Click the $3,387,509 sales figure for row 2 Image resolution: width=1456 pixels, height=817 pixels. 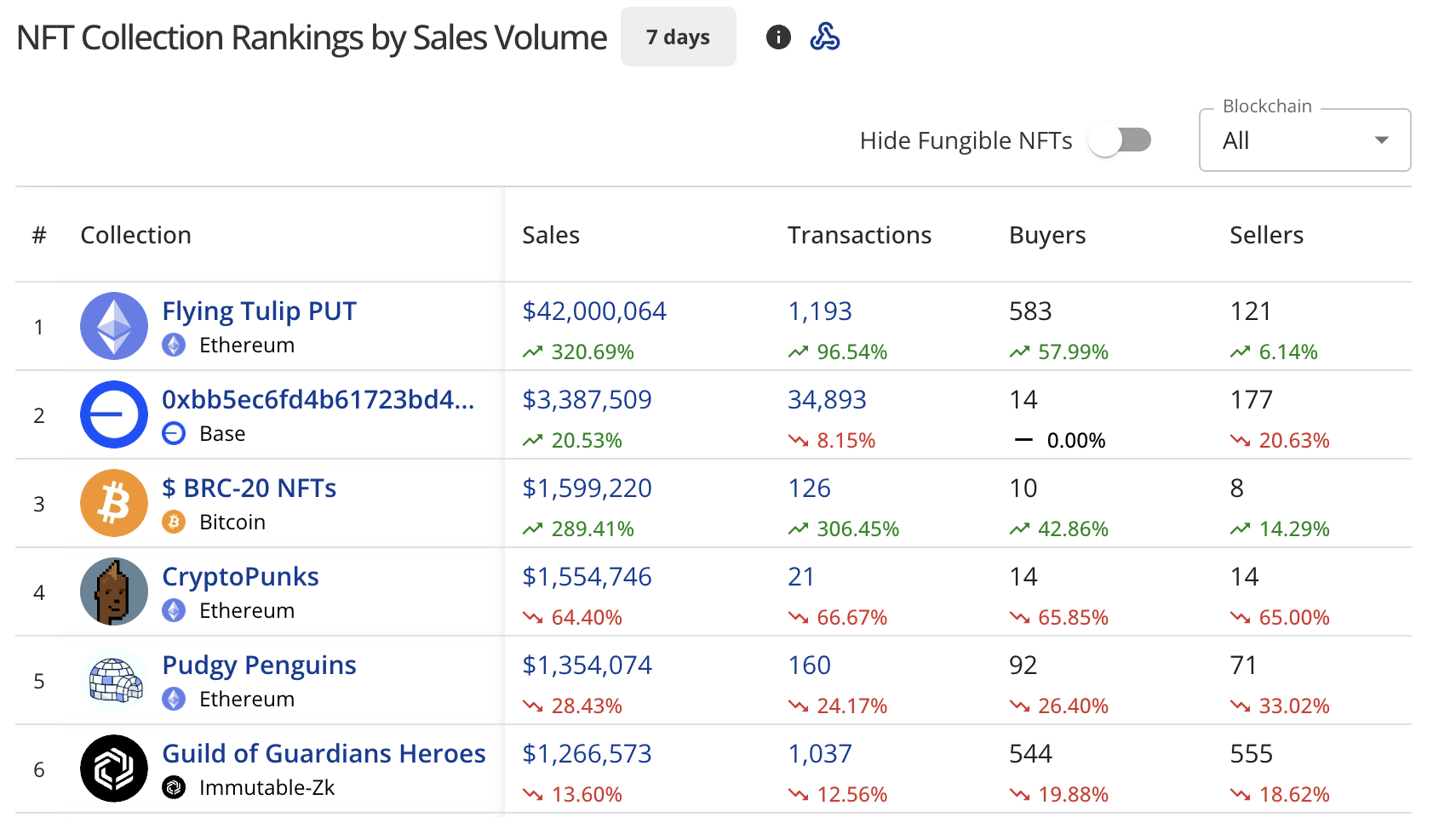click(x=587, y=399)
